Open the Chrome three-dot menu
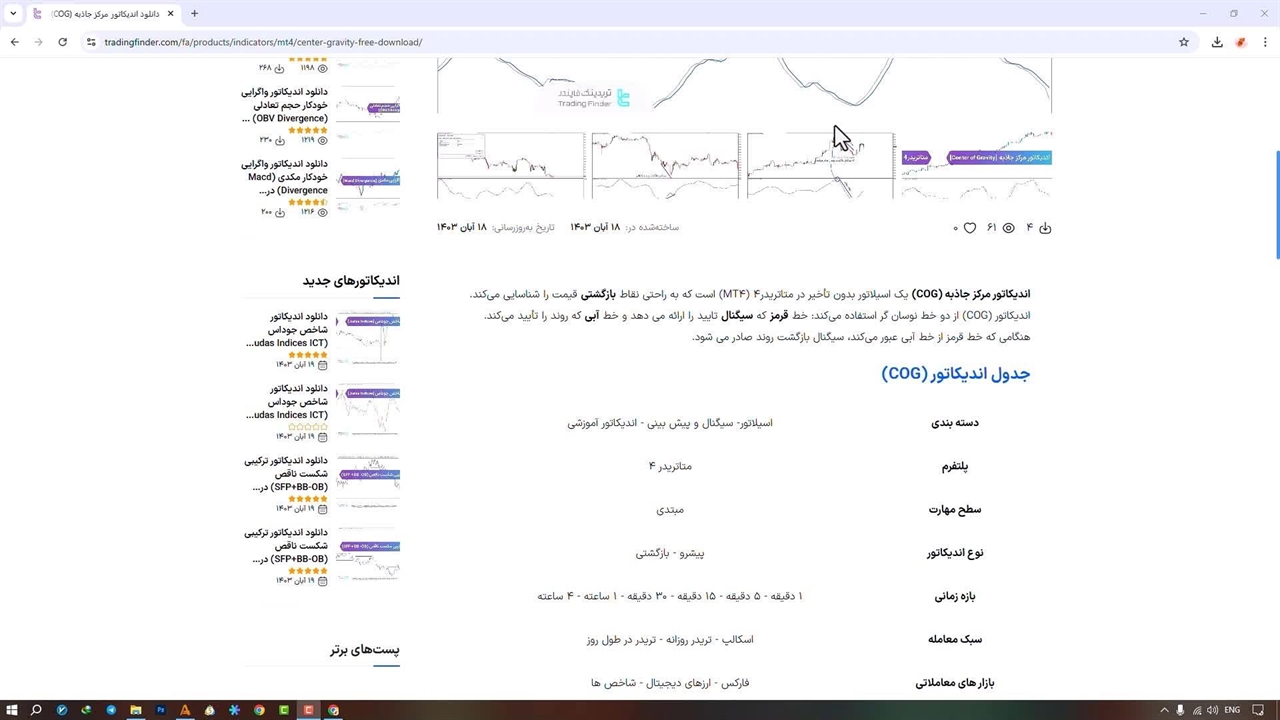The width and height of the screenshot is (1280, 720). click(x=1265, y=42)
